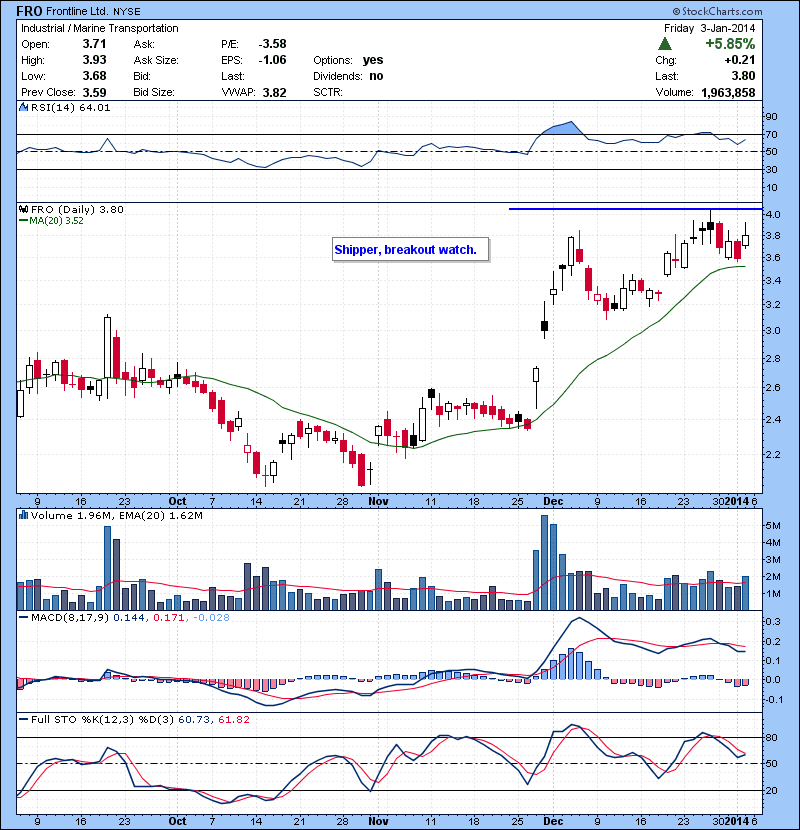Click the MACD signal value 0.171
Screen dimensions: 800x830
pyautogui.click(x=168, y=617)
